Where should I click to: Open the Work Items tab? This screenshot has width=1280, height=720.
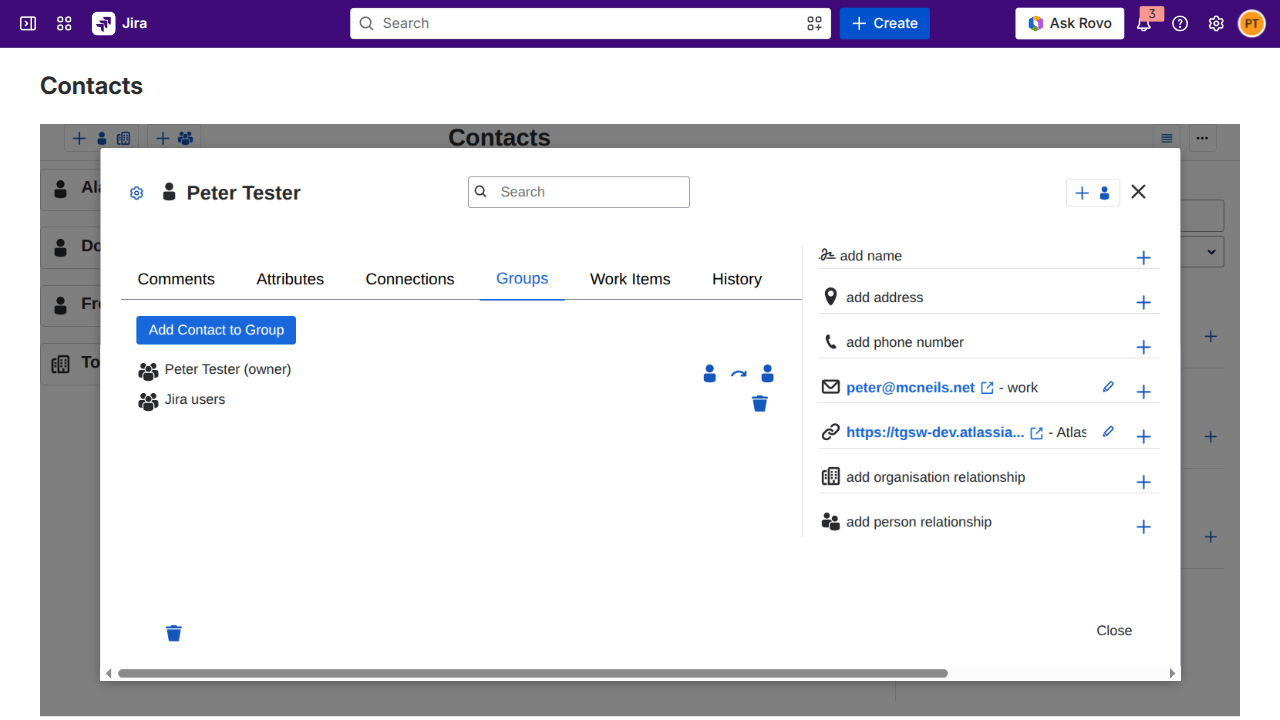click(x=630, y=279)
